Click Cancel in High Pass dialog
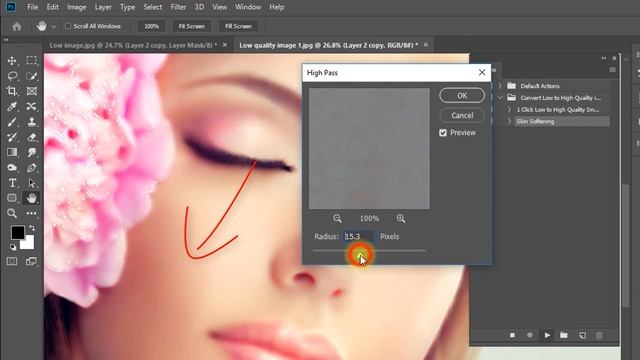 462,115
